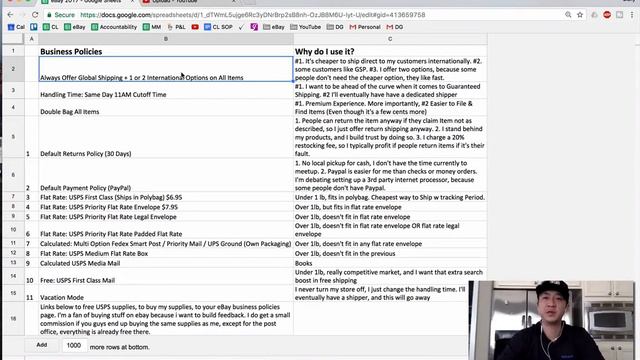
Task: Open the MM bookmark
Action: tap(152, 27)
